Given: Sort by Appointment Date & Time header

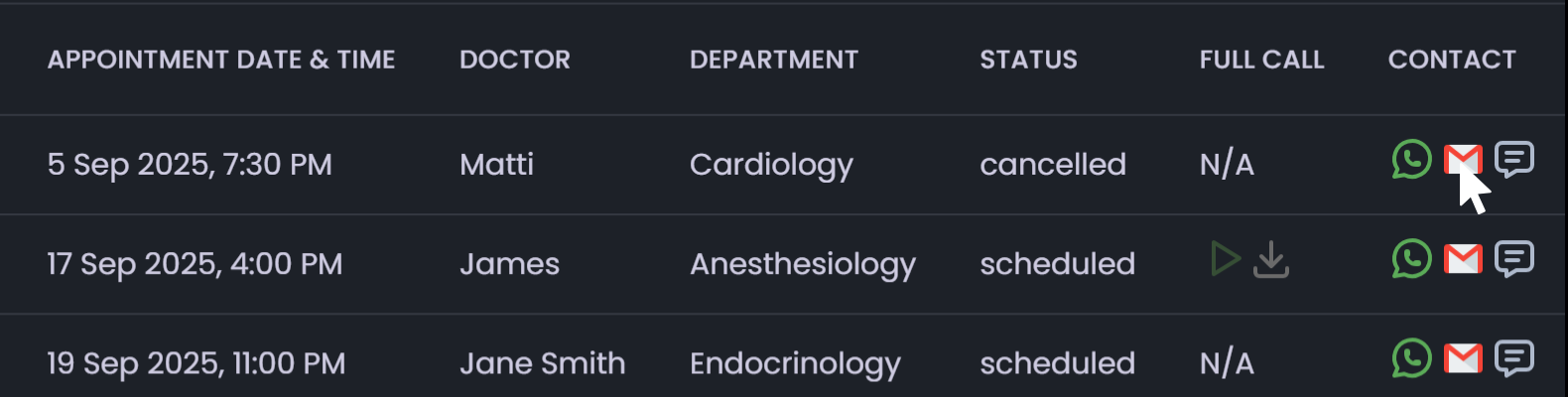Looking at the screenshot, I should pyautogui.click(x=221, y=60).
